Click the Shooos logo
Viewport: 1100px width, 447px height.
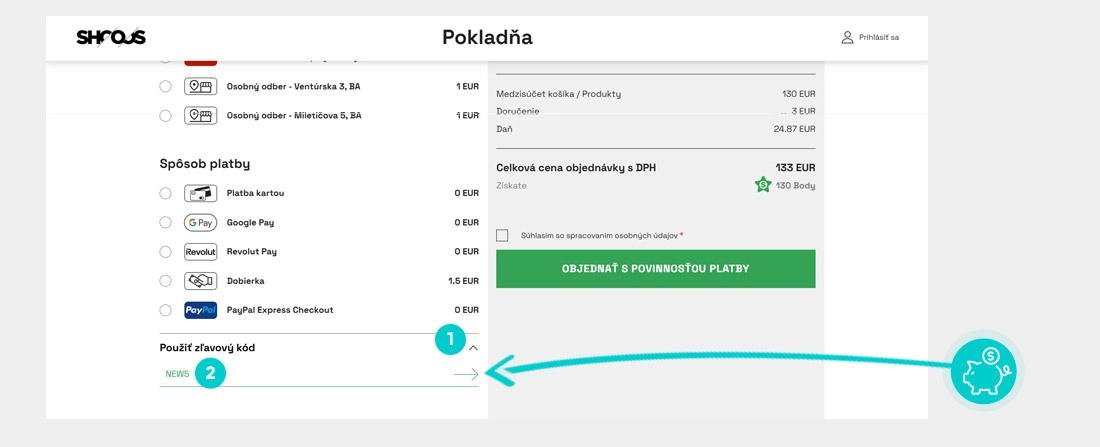(x=111, y=37)
